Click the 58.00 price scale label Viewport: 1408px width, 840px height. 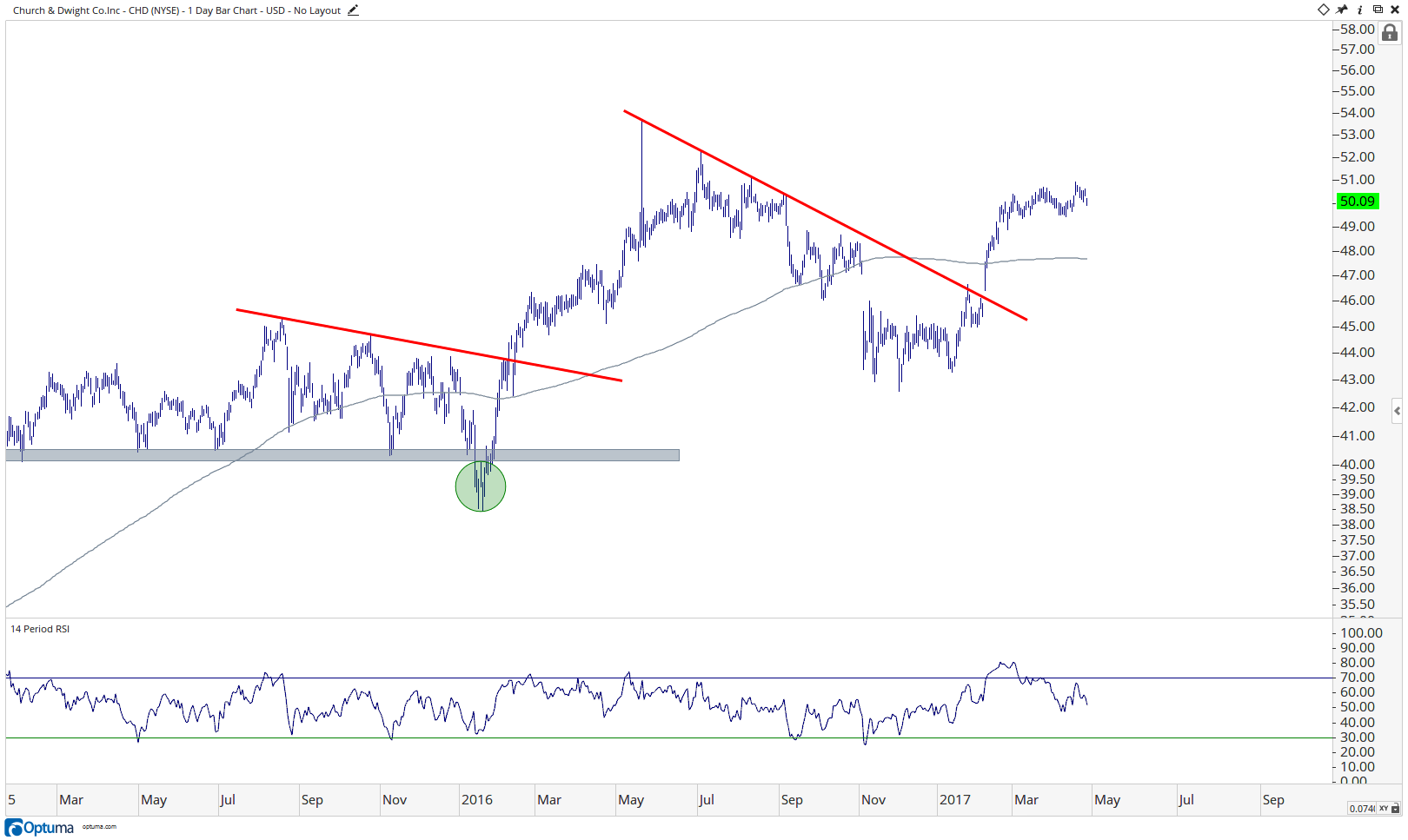click(1358, 30)
